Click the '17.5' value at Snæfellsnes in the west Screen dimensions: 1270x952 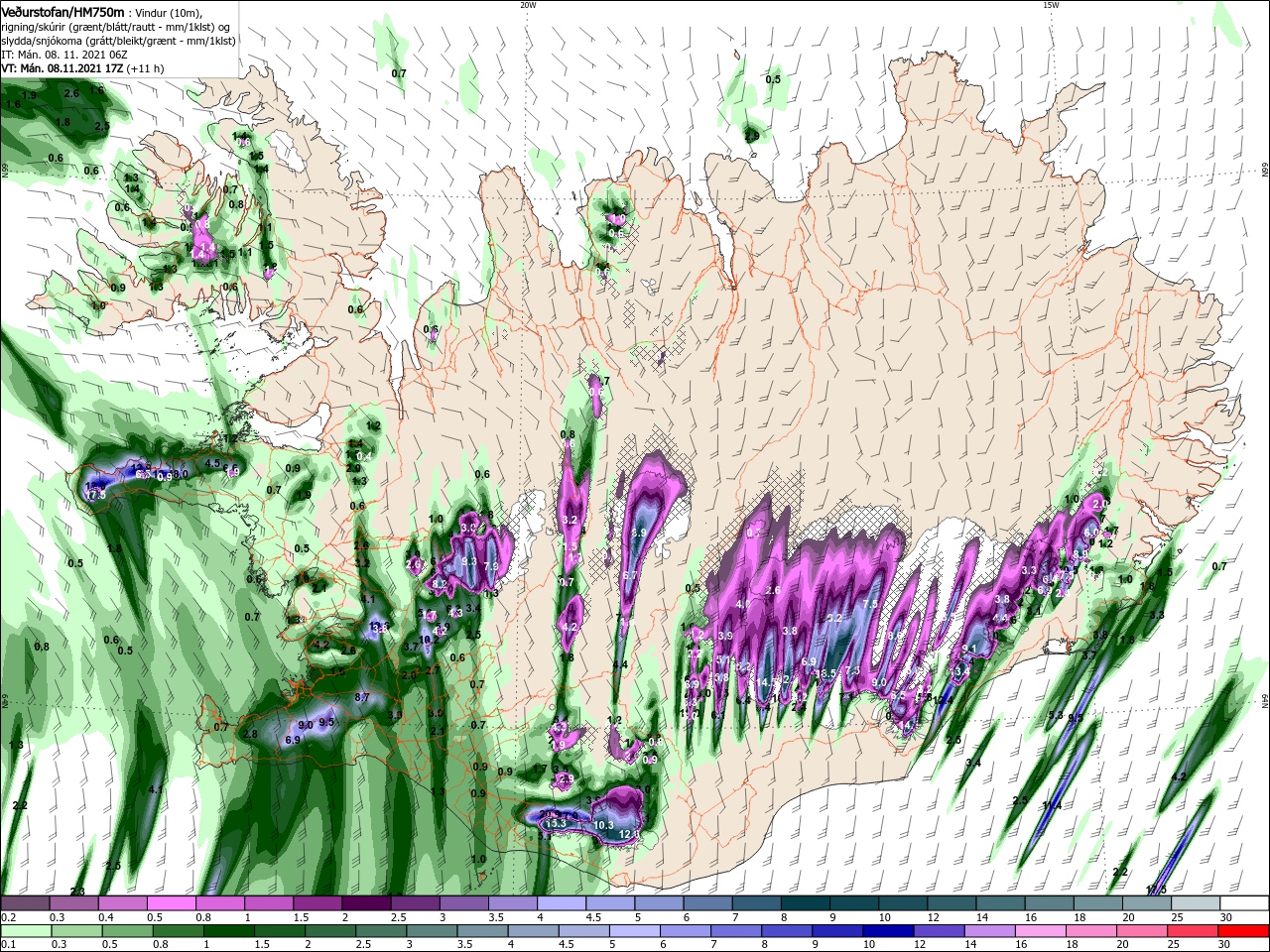pos(95,494)
